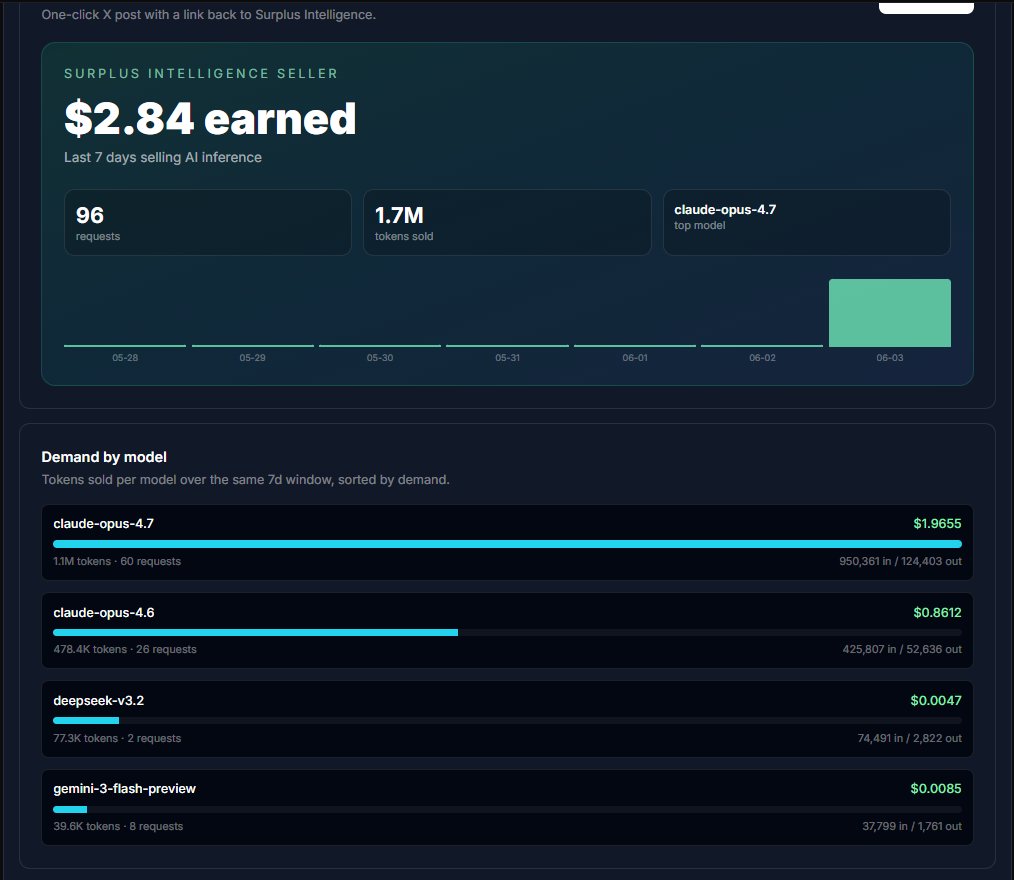Click the 05-30 date label
Screen dimensions: 1014x880
(x=380, y=358)
